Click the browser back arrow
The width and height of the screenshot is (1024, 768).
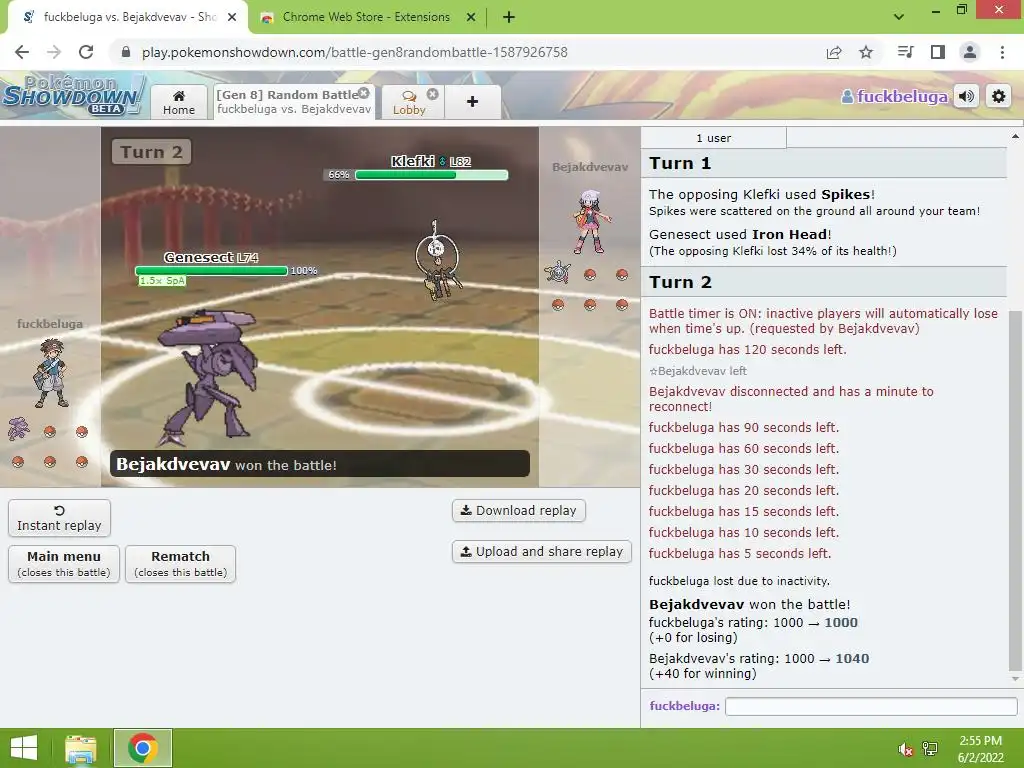tap(22, 52)
